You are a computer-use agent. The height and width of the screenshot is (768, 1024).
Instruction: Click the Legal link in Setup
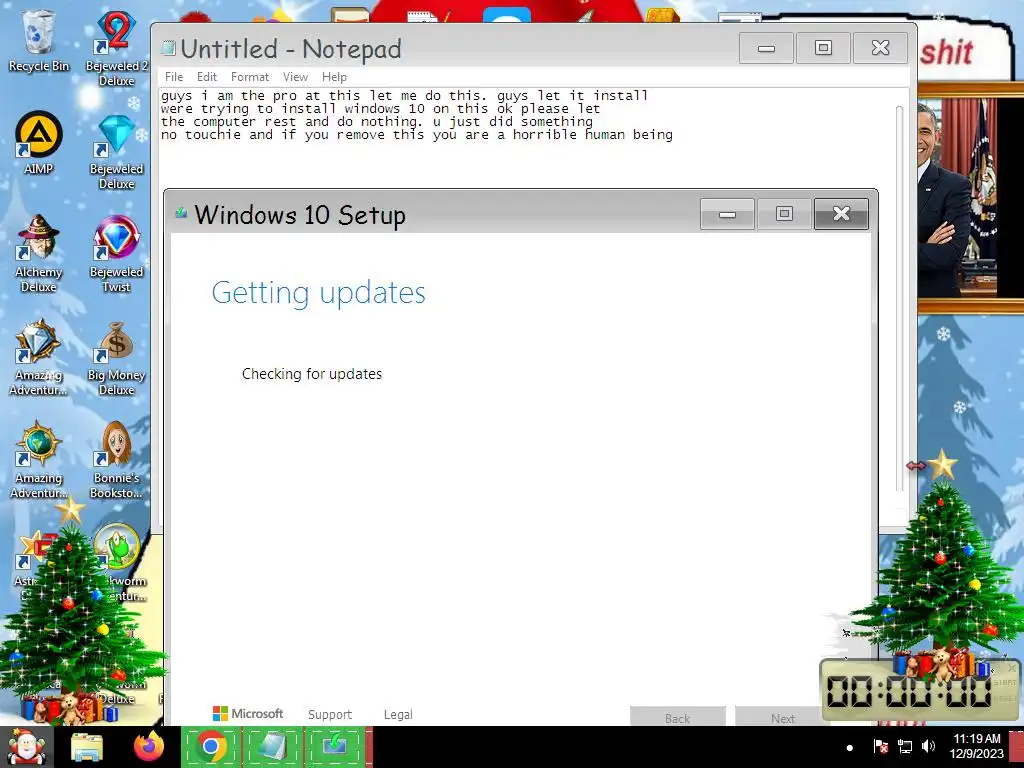pyautogui.click(x=398, y=714)
